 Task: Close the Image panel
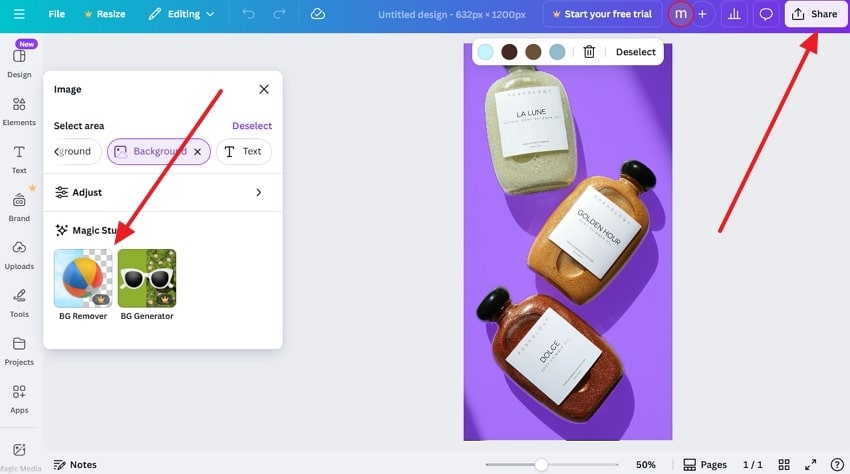pos(264,89)
